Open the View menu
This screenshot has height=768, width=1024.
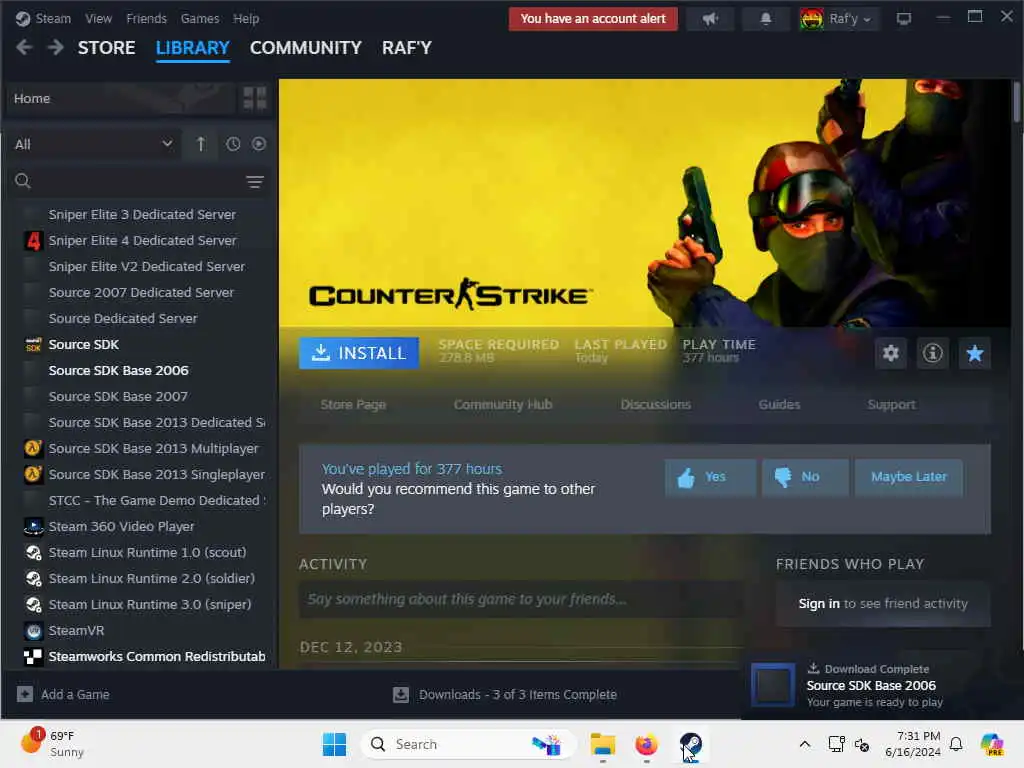point(98,18)
